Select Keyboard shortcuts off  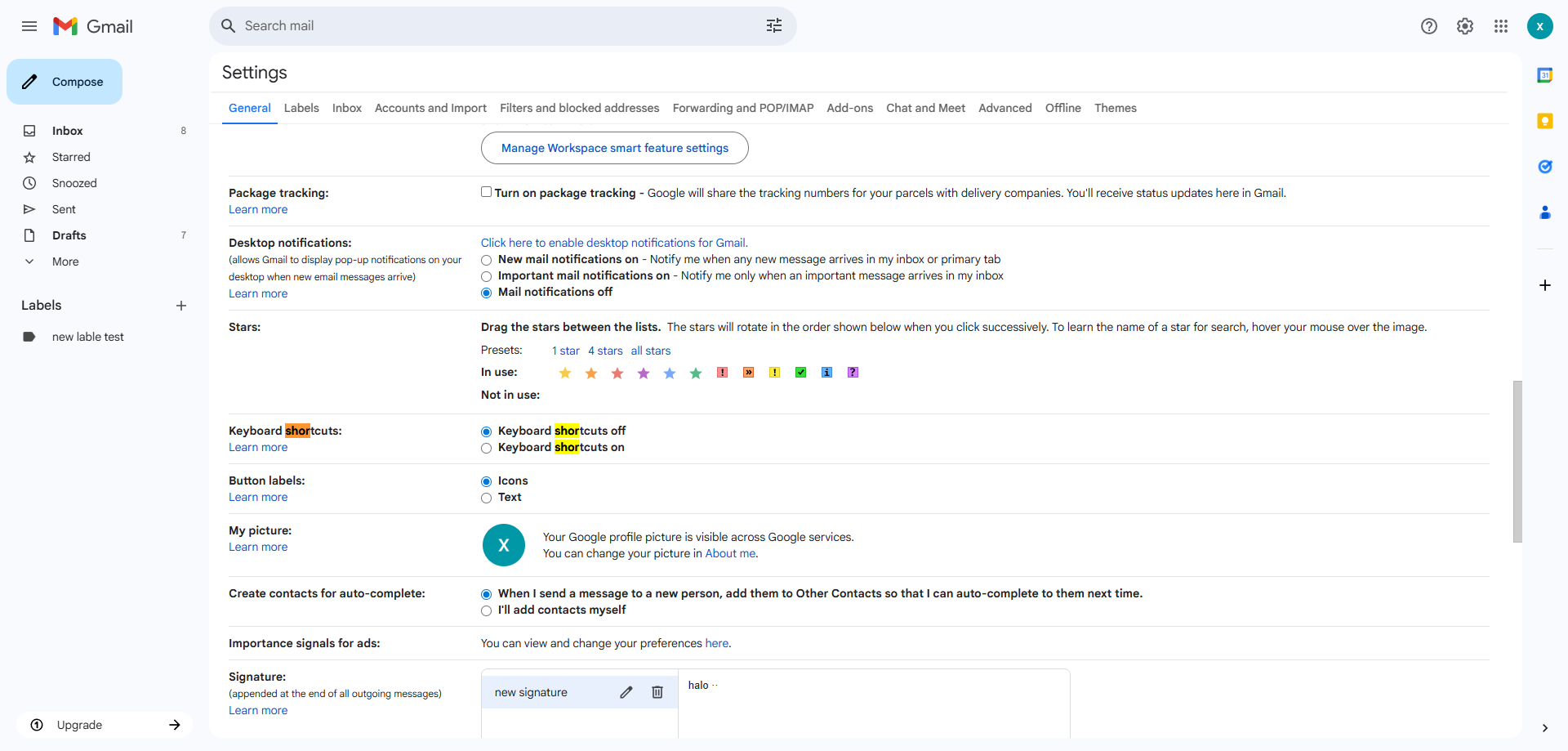pos(487,431)
